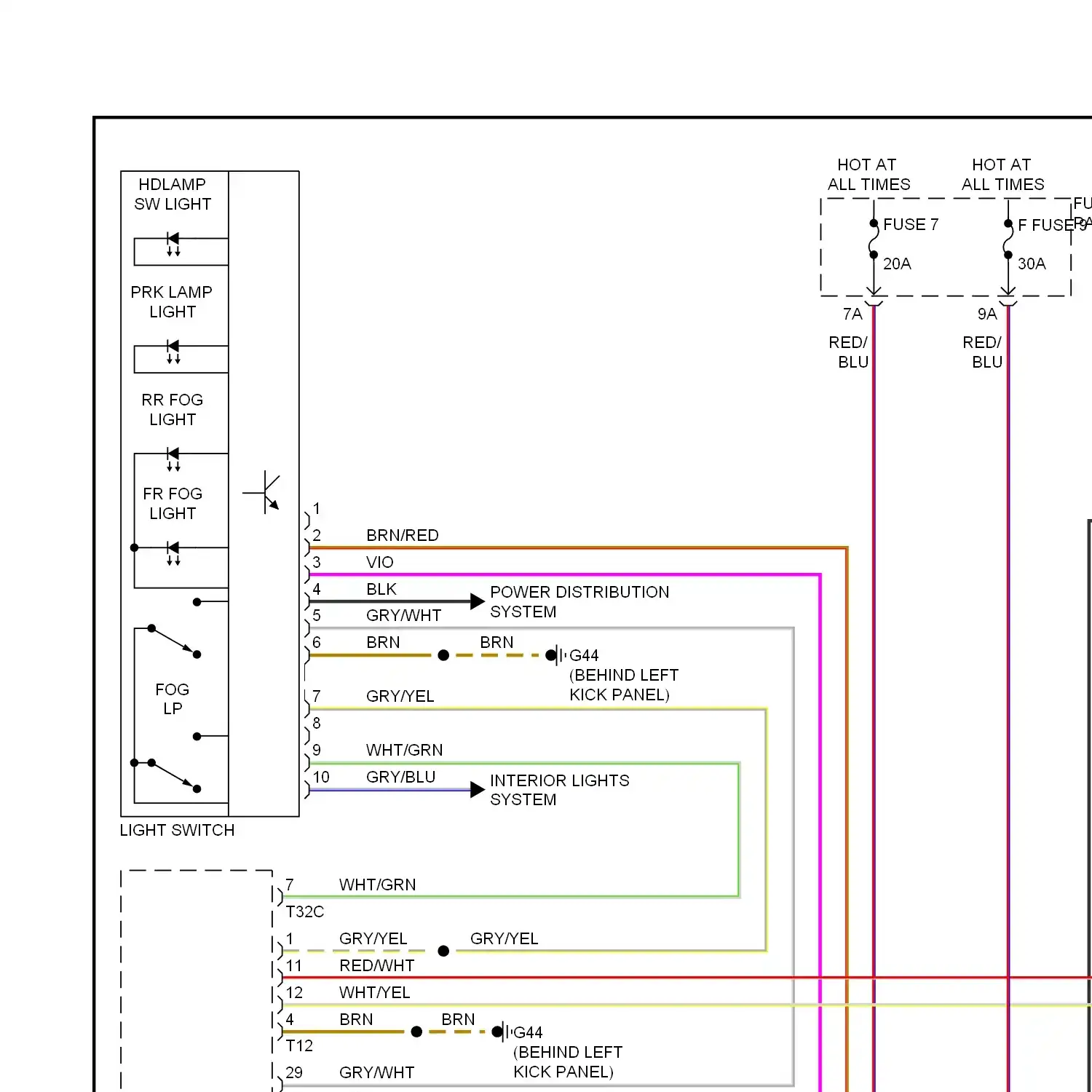Select the LIGHT SWITCH component label

pyautogui.click(x=177, y=831)
